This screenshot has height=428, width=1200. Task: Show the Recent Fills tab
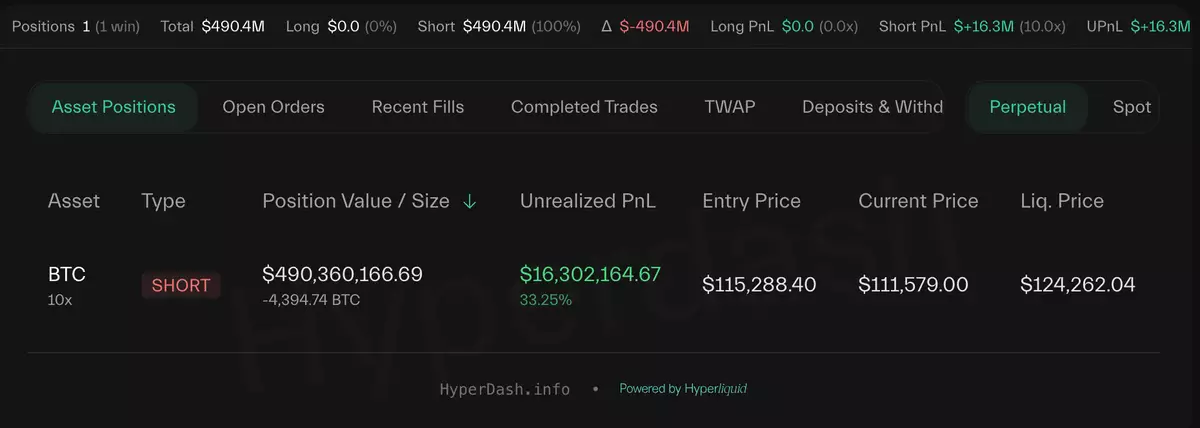point(417,107)
